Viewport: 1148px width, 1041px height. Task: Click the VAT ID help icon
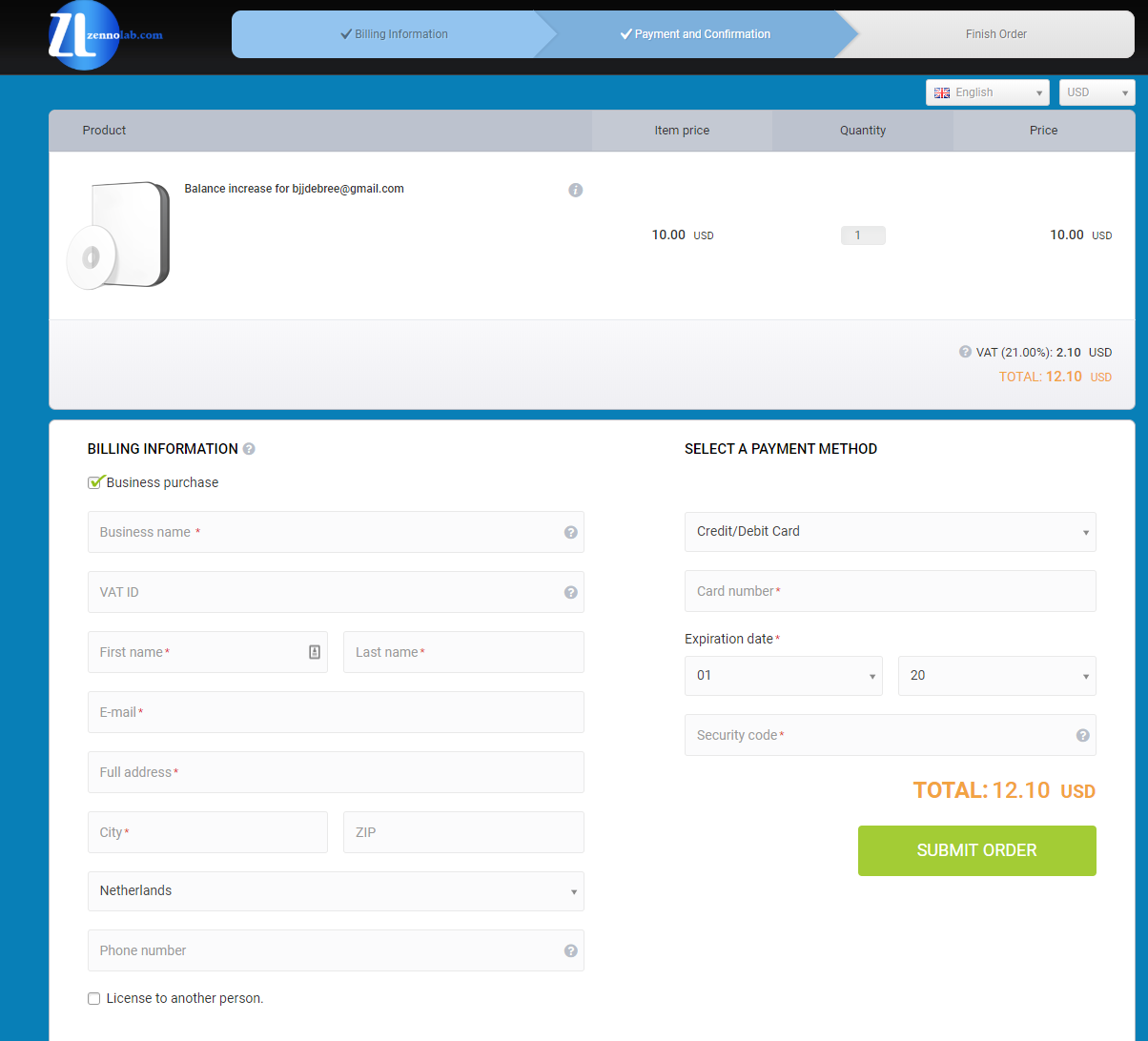[x=570, y=592]
